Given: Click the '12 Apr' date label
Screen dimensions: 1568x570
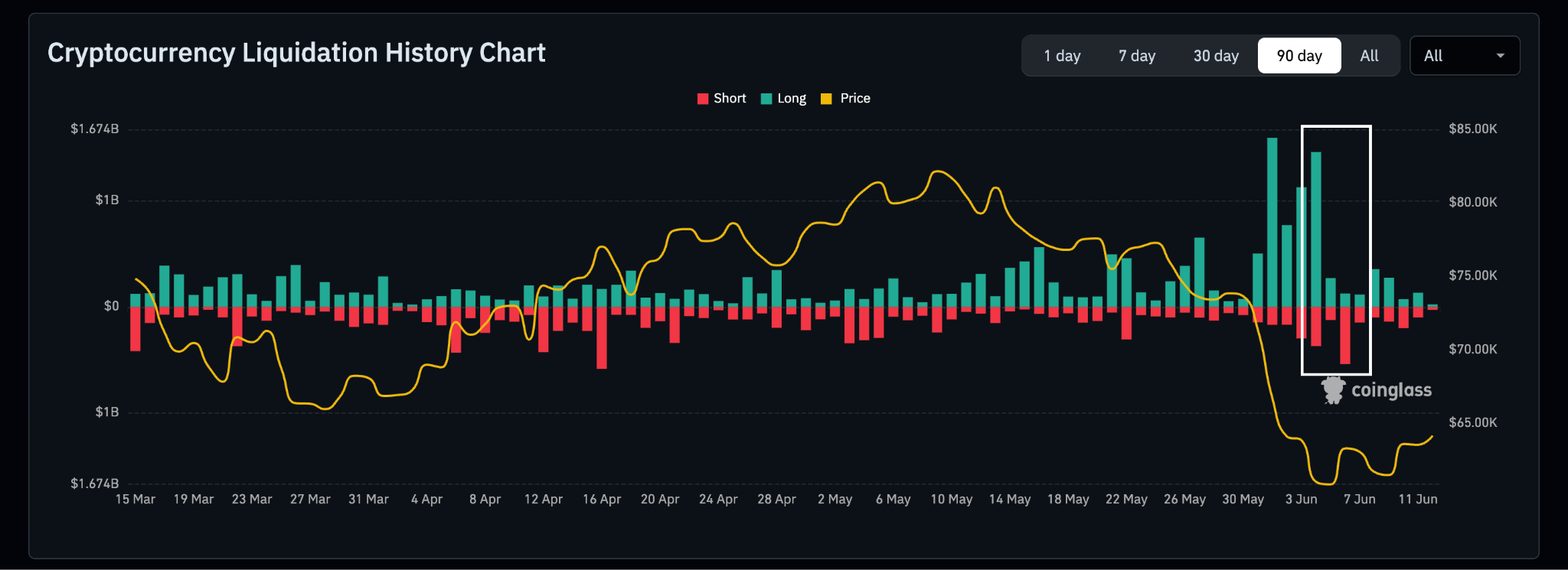Looking at the screenshot, I should click(544, 499).
